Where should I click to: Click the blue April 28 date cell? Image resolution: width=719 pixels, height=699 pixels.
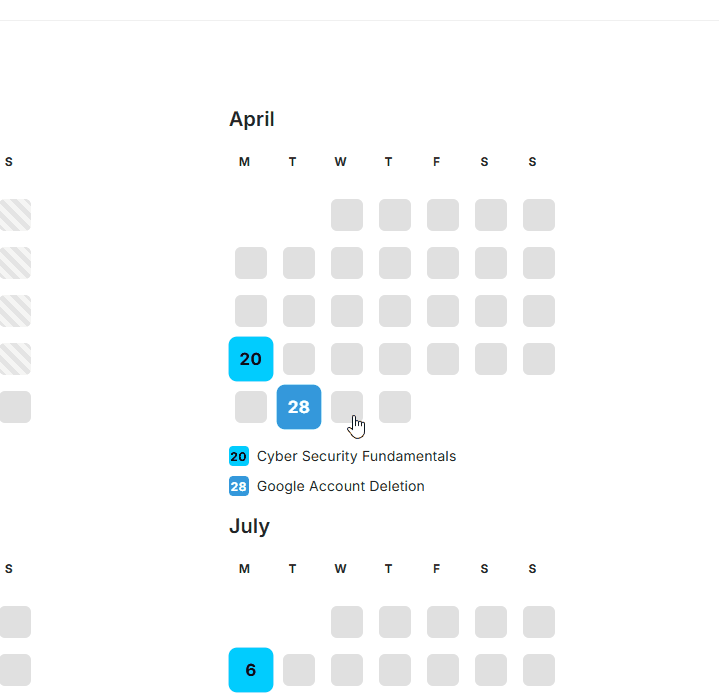point(299,407)
